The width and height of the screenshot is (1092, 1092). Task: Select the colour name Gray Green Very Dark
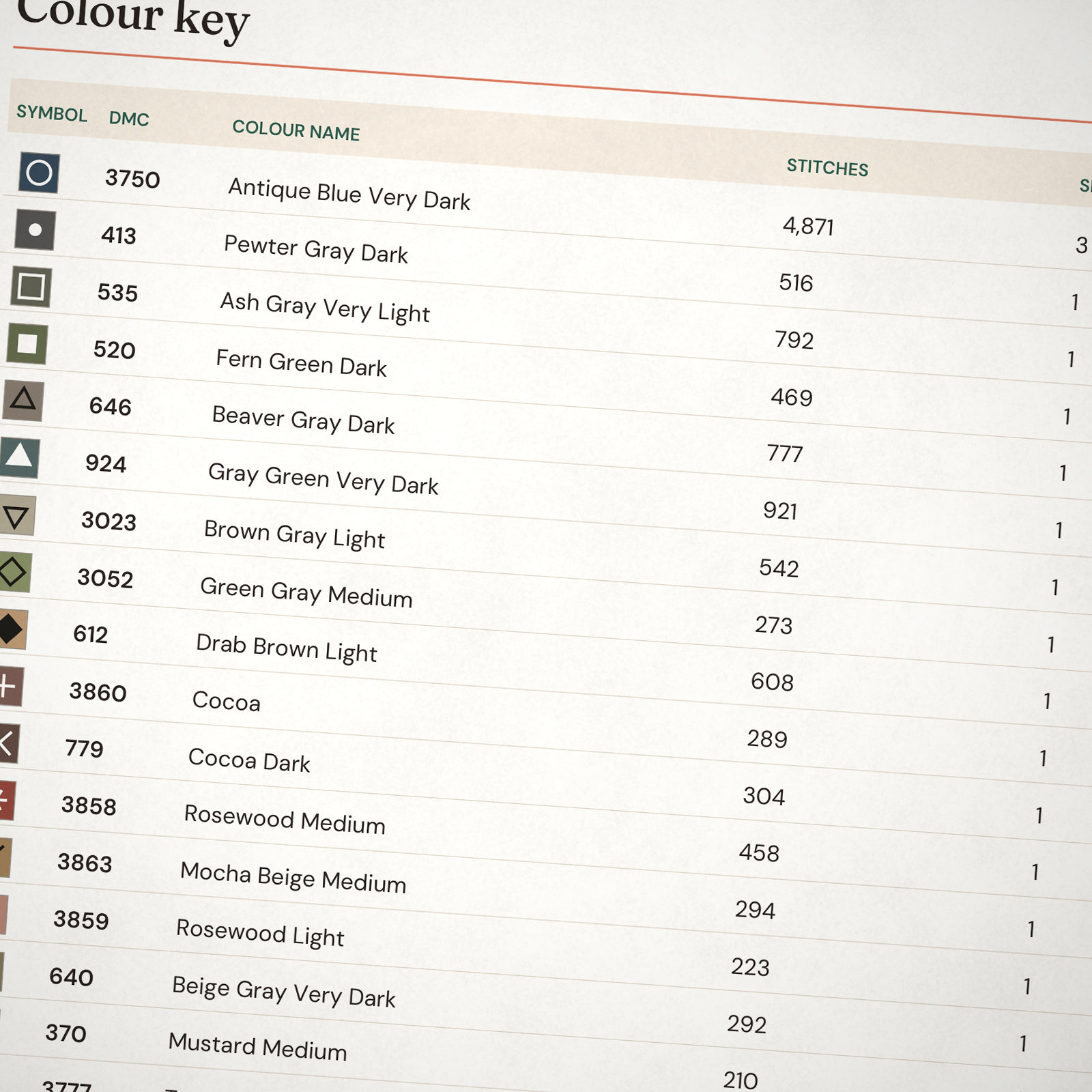coord(323,478)
